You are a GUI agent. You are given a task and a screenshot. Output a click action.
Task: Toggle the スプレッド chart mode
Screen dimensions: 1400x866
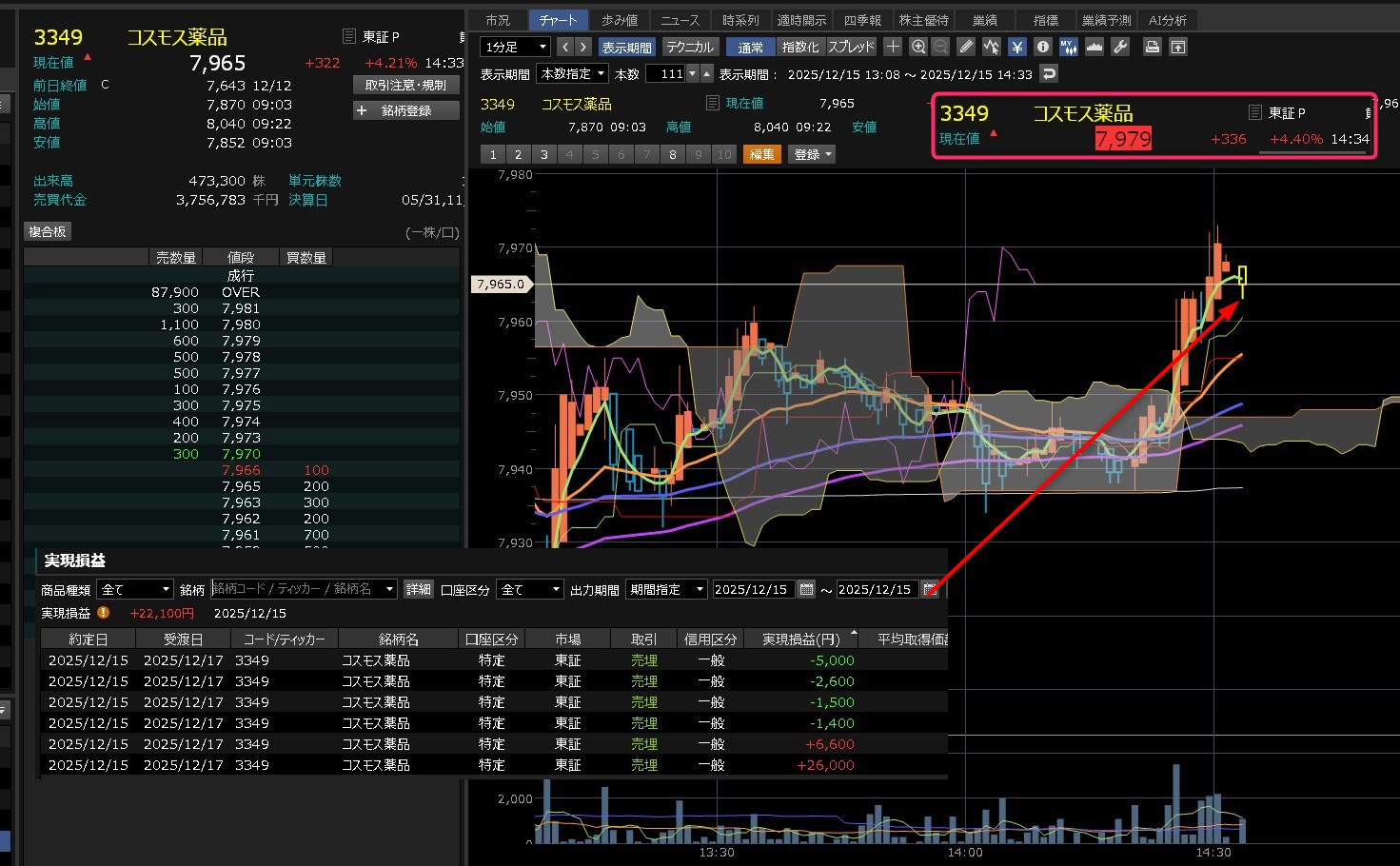click(851, 47)
